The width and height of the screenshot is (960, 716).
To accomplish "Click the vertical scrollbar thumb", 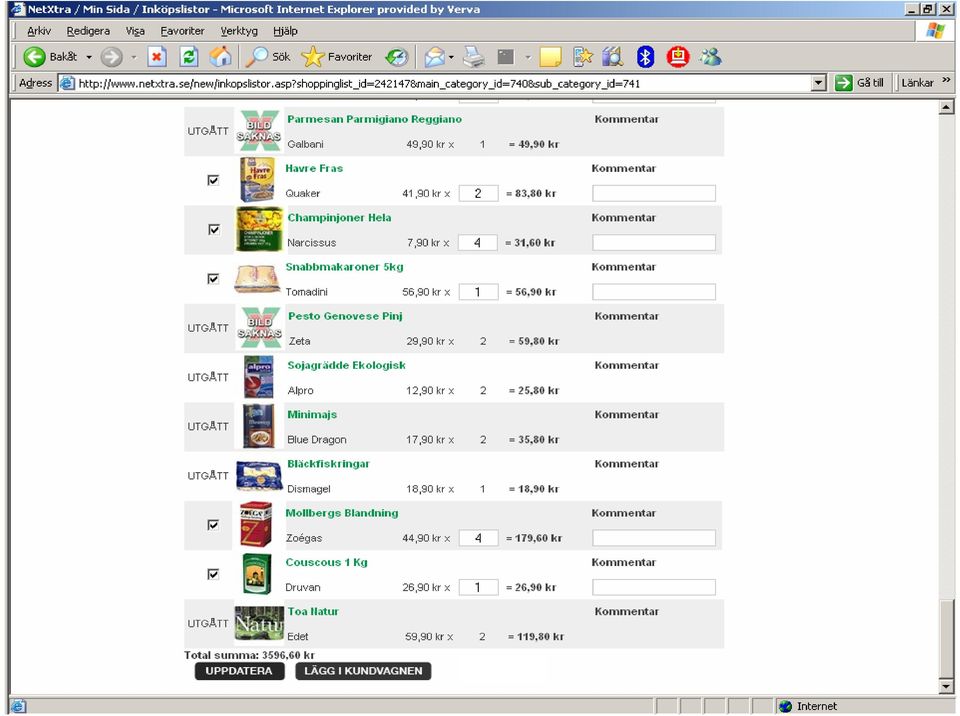I will point(947,639).
